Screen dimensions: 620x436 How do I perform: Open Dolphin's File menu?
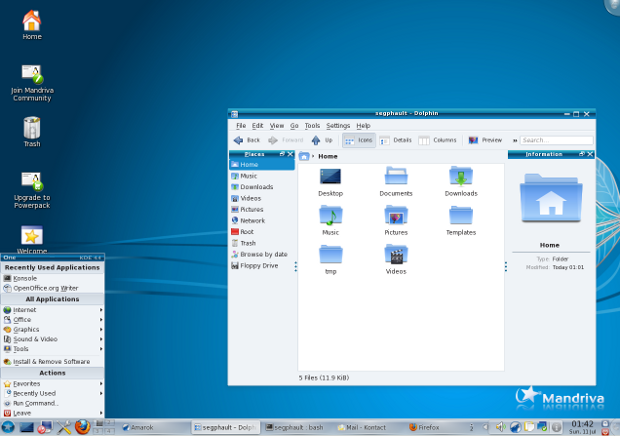(241, 126)
